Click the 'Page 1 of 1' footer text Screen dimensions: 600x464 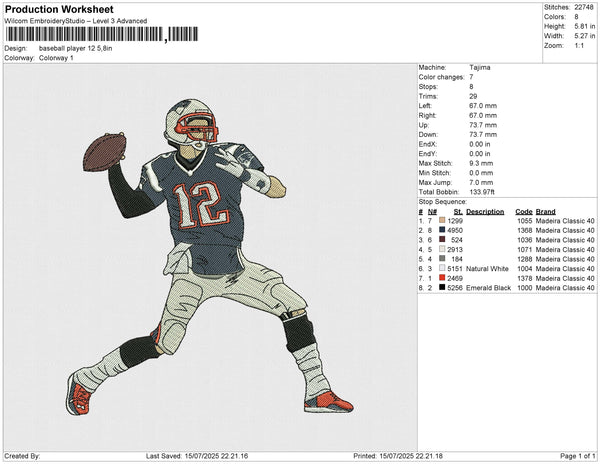(x=577, y=456)
